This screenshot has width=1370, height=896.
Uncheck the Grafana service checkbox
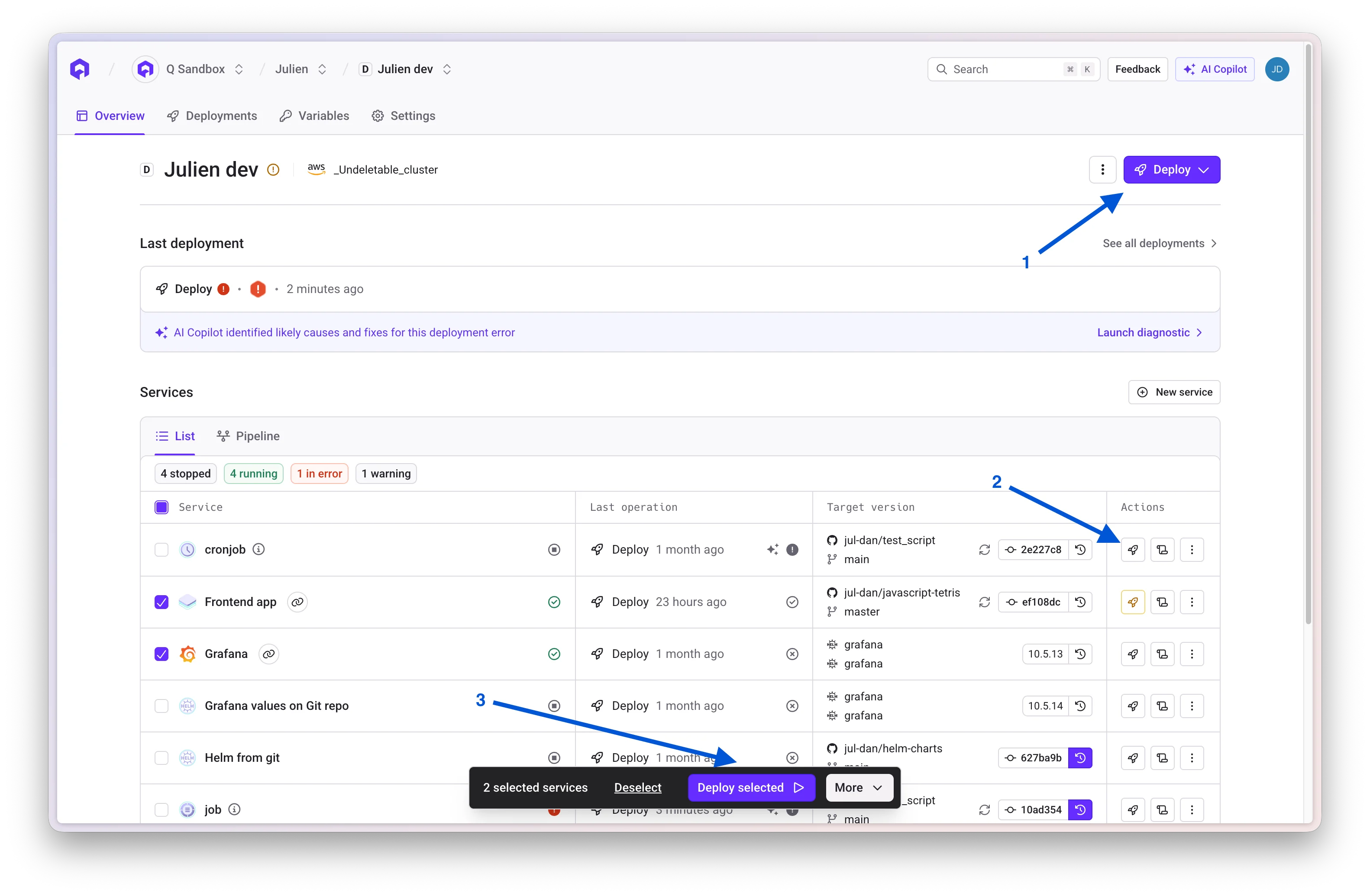[x=162, y=654]
